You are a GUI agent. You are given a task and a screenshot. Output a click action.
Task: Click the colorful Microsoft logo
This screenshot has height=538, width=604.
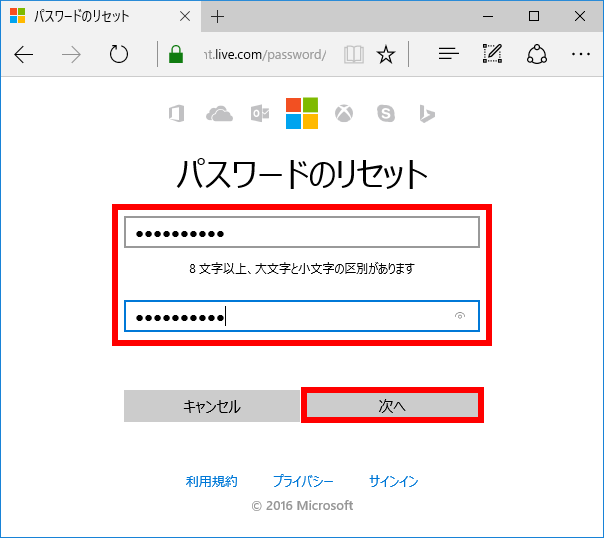coord(302,113)
